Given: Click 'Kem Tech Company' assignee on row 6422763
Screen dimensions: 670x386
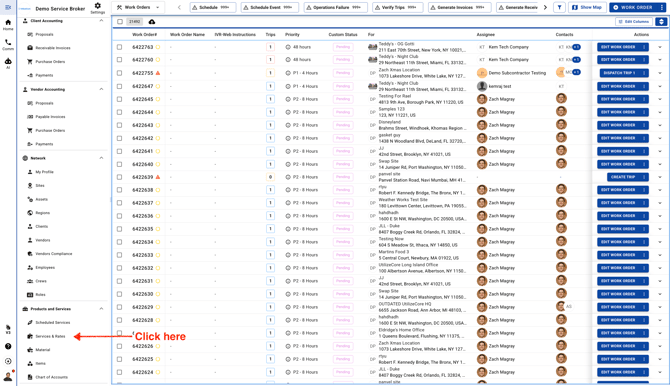Looking at the screenshot, I should [508, 47].
